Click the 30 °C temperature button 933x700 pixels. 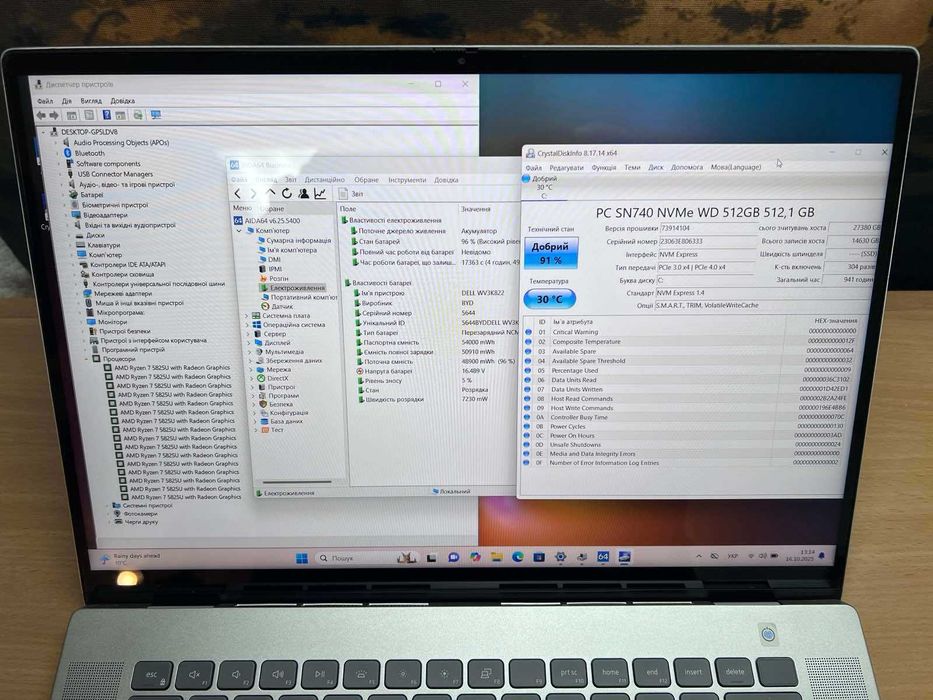point(550,299)
